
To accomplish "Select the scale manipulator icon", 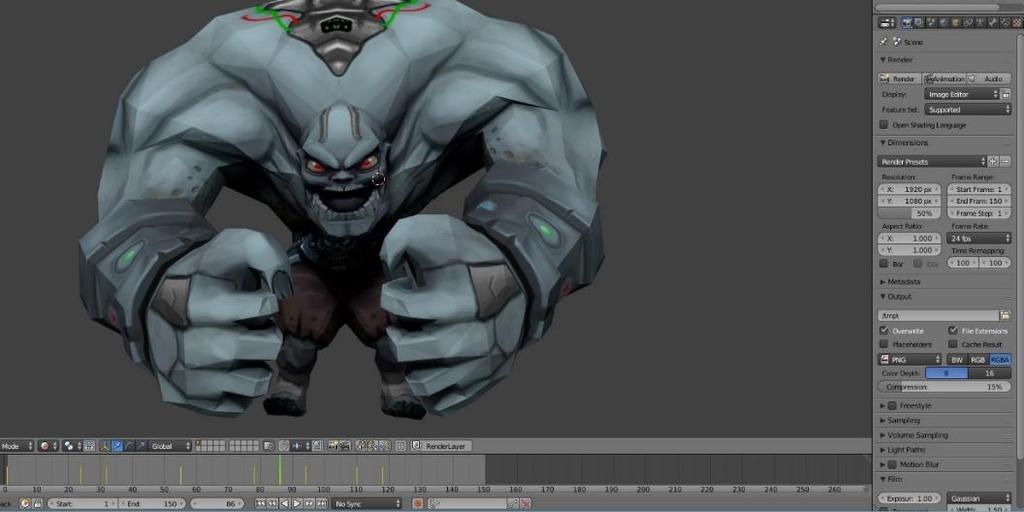I will tap(140, 446).
